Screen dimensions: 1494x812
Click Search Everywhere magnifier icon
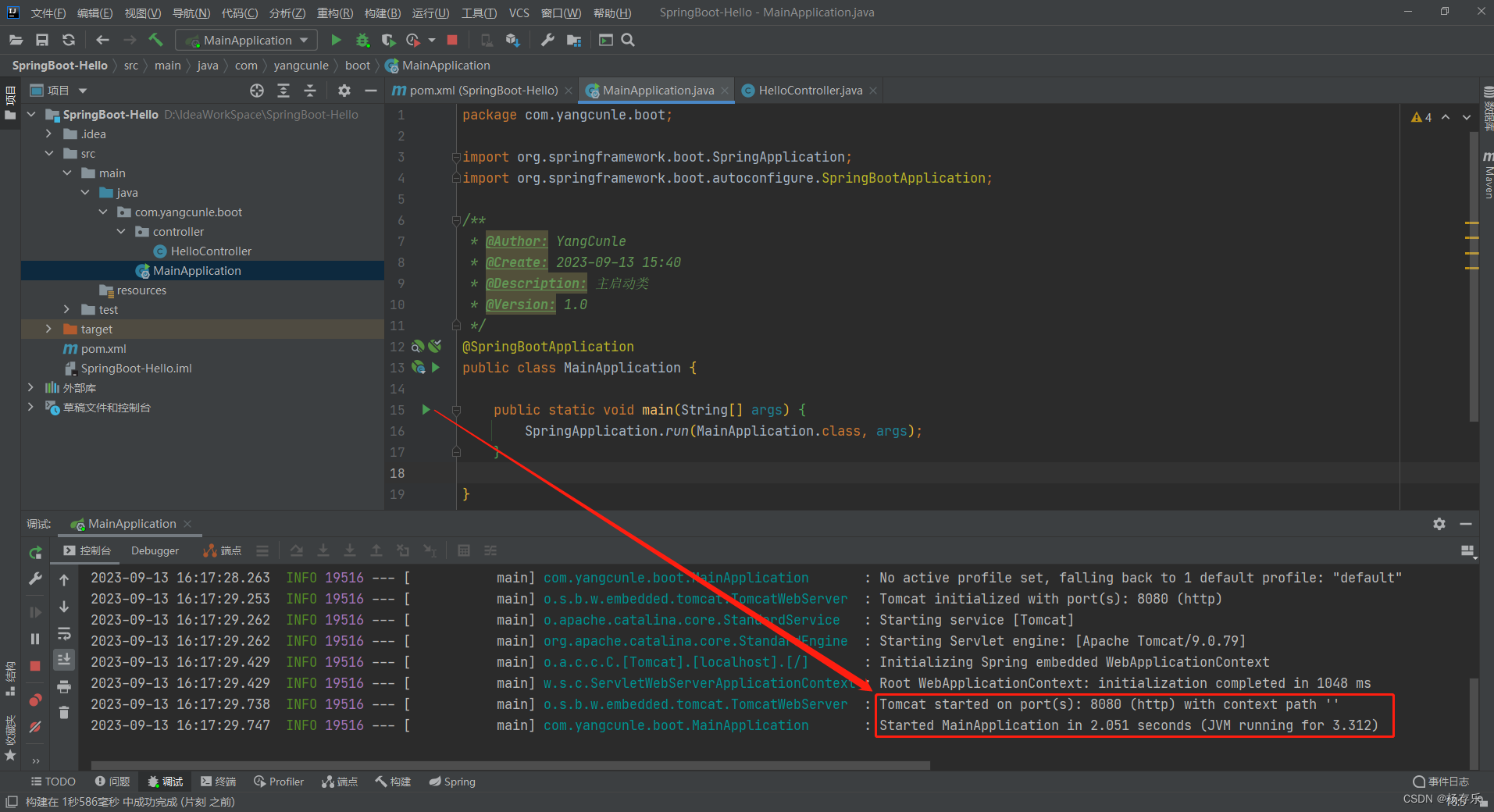click(628, 40)
